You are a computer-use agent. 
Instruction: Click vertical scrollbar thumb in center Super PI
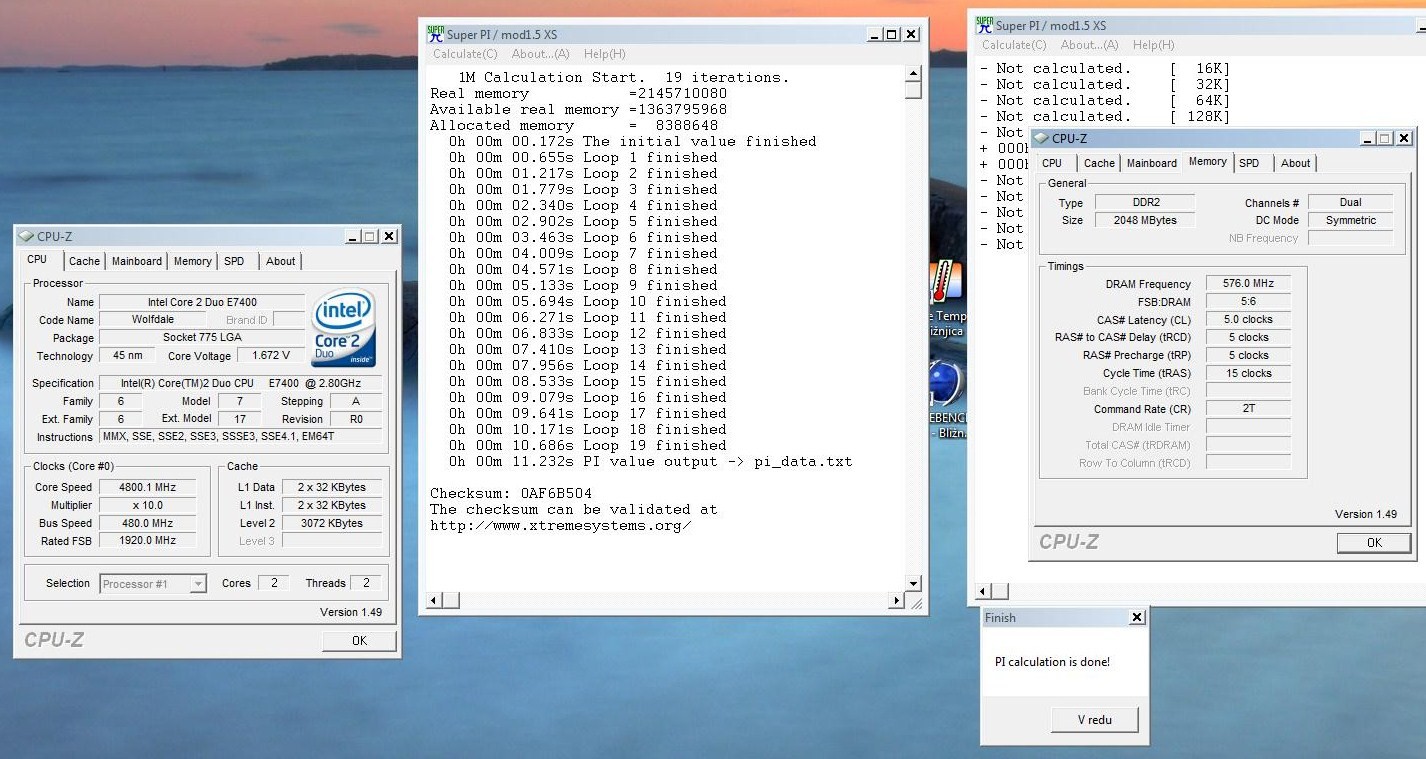(x=913, y=90)
